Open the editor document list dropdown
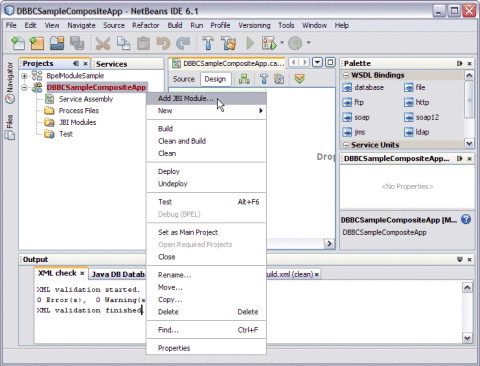 (x=317, y=63)
